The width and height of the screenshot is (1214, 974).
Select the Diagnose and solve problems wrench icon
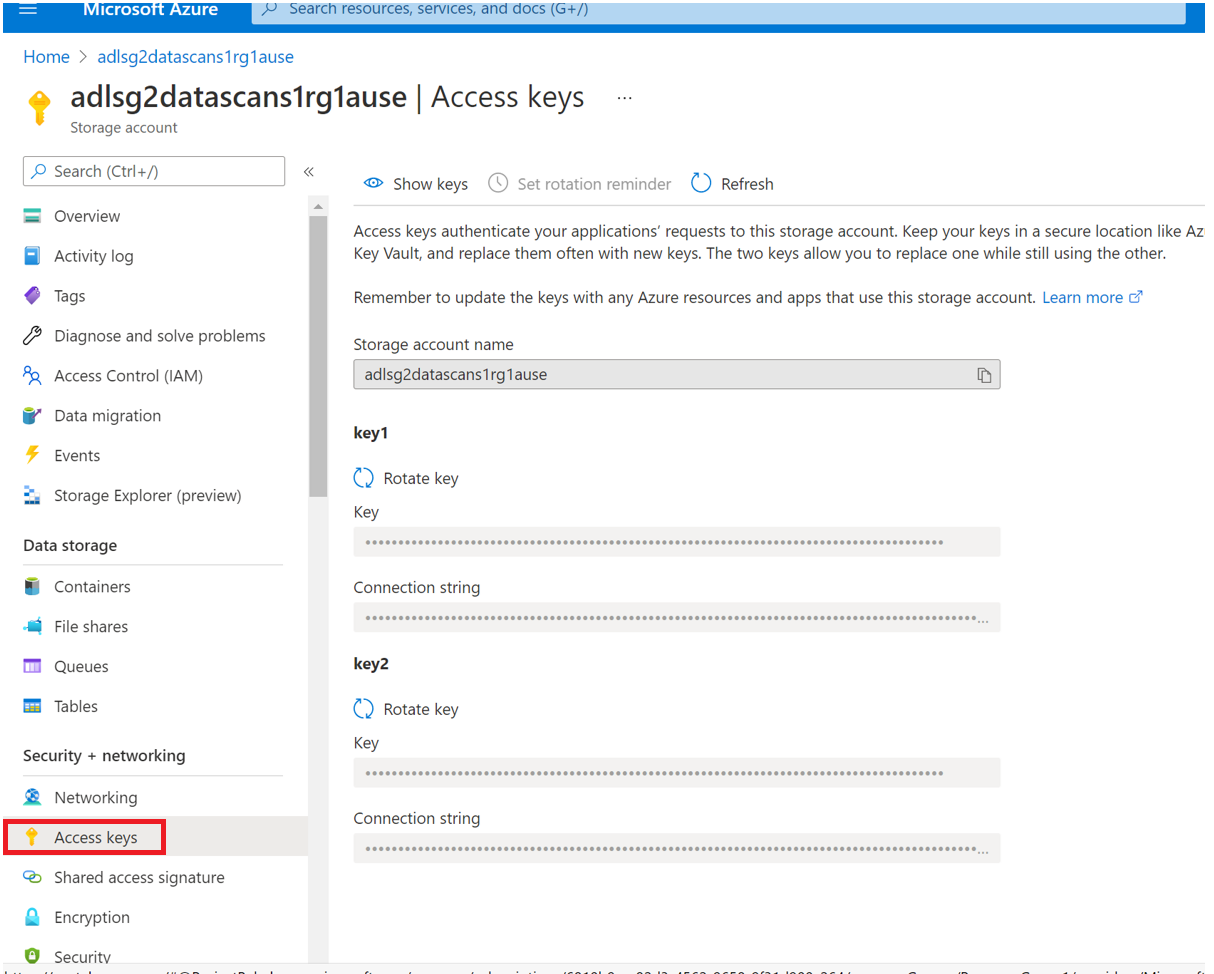[x=33, y=335]
